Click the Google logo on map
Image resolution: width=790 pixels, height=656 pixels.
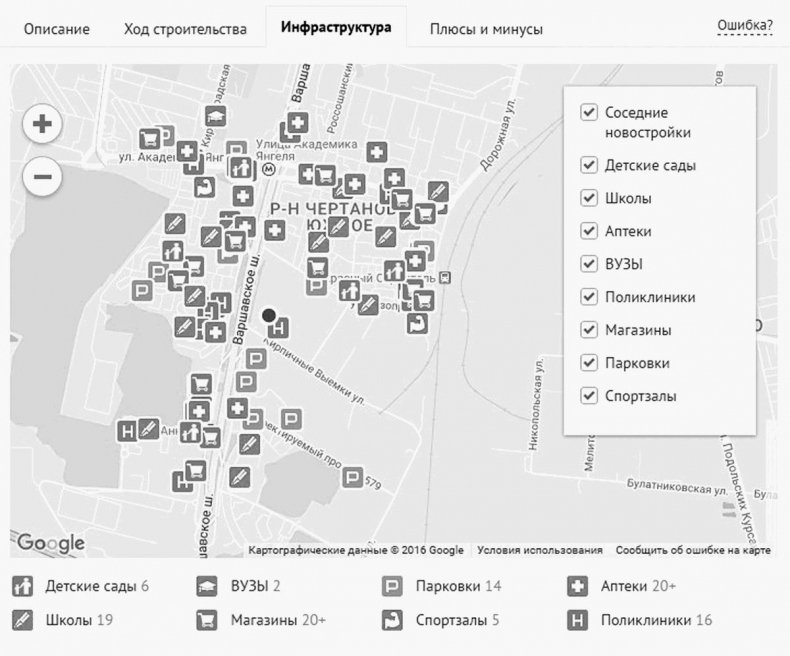point(51,543)
